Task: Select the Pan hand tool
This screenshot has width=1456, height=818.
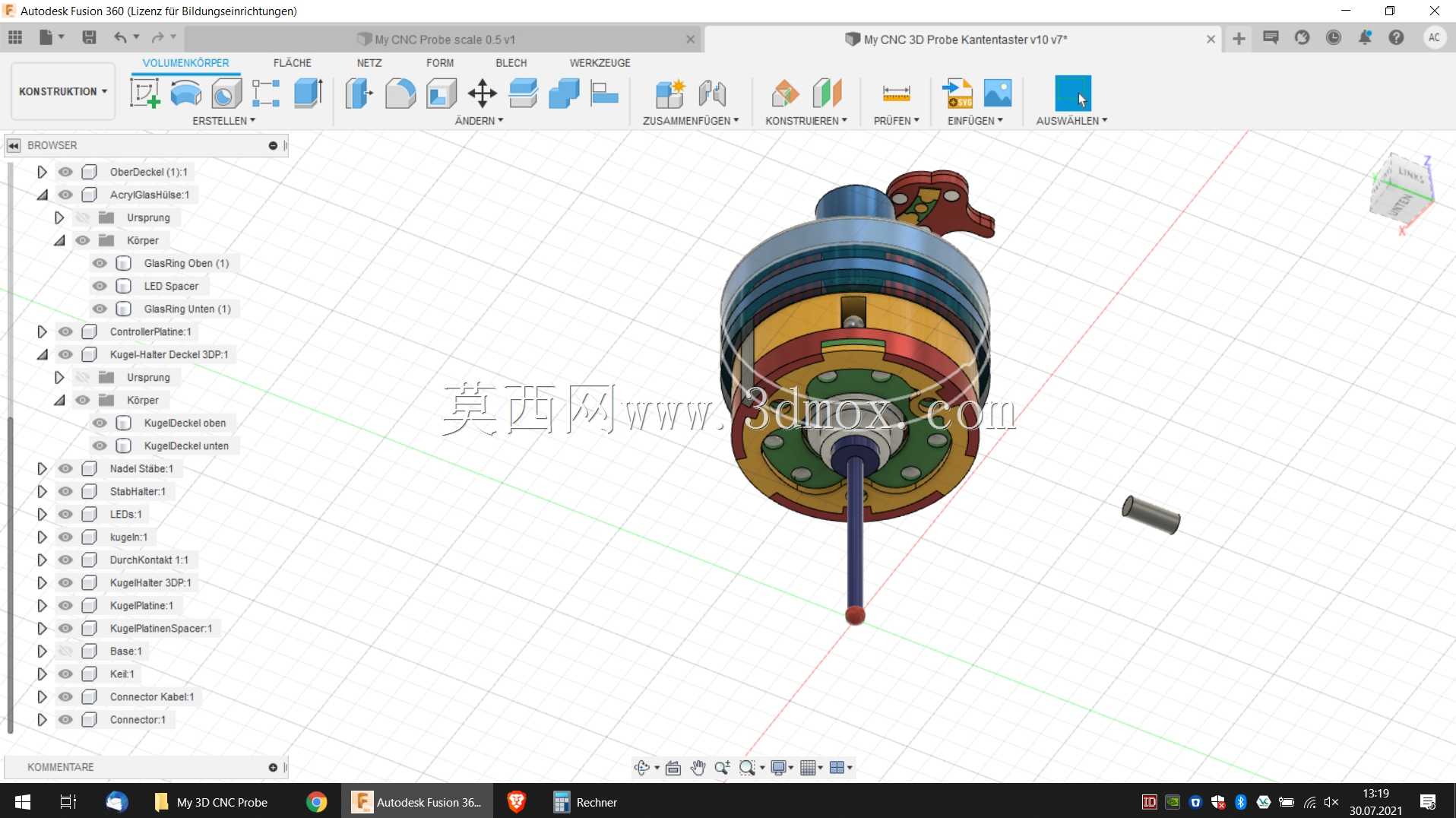Action: pyautogui.click(x=698, y=768)
